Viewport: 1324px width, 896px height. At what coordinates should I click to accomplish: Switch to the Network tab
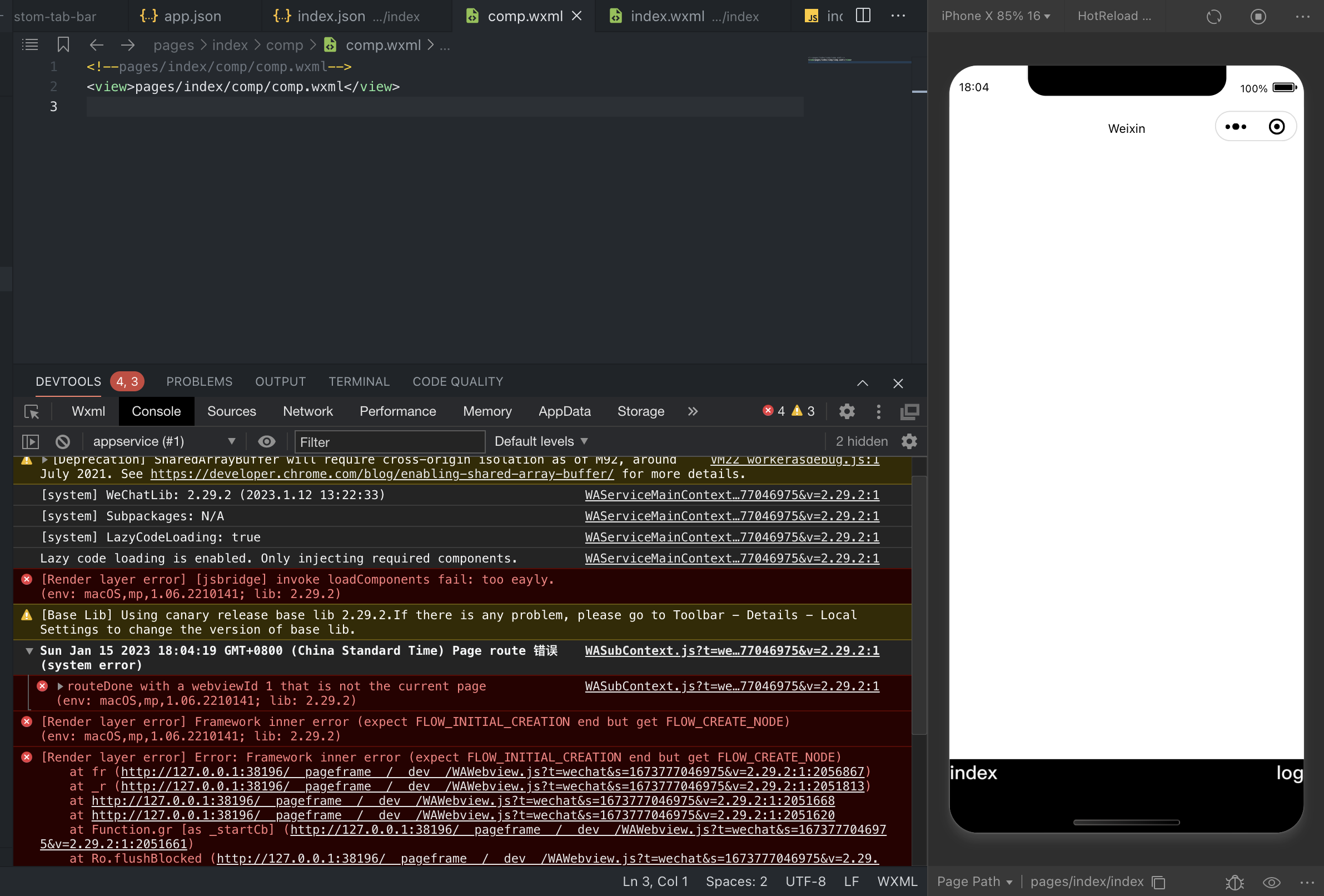coord(307,411)
